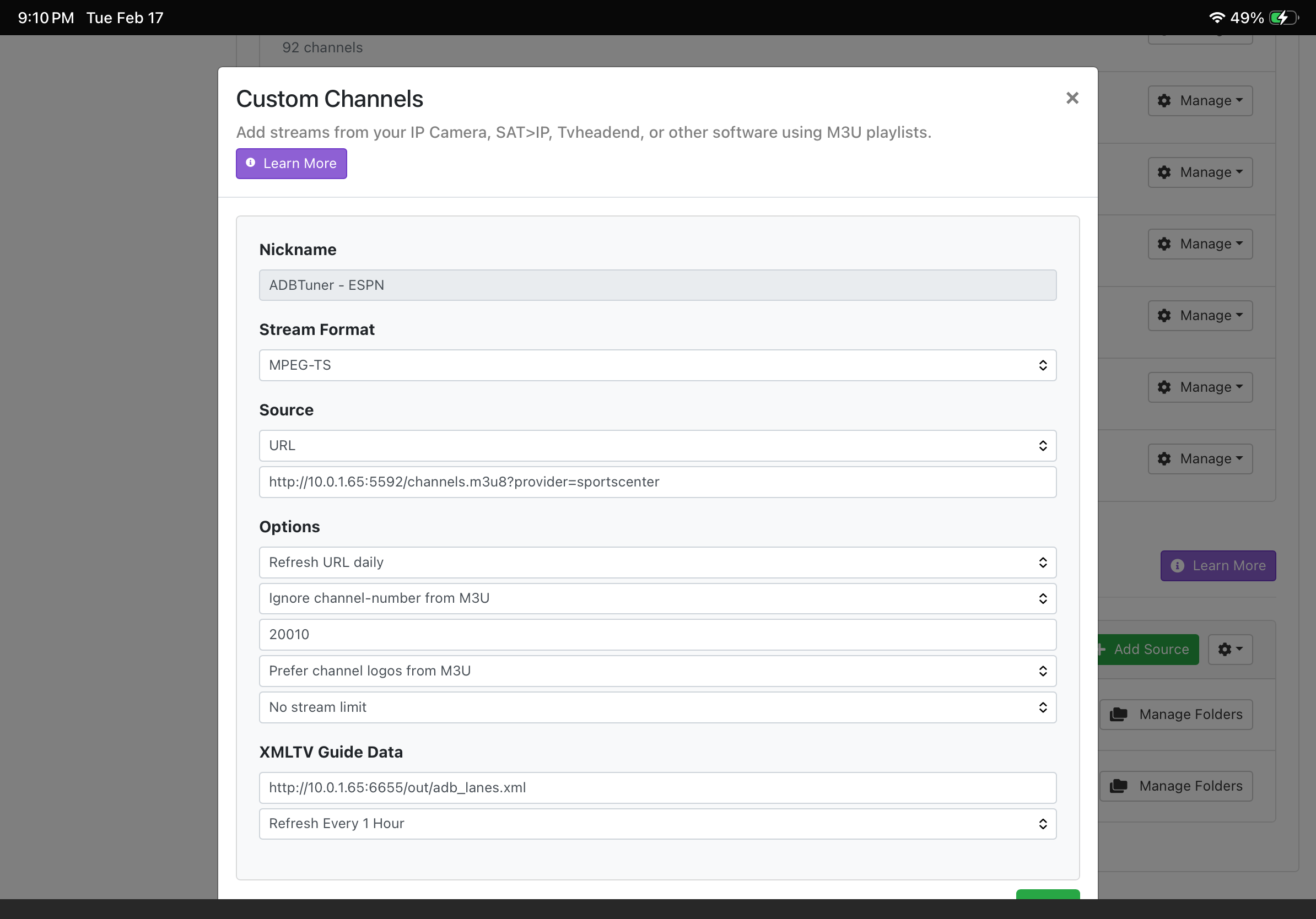
Task: Click folder icon on first Manage Folders button
Action: coord(1118,715)
